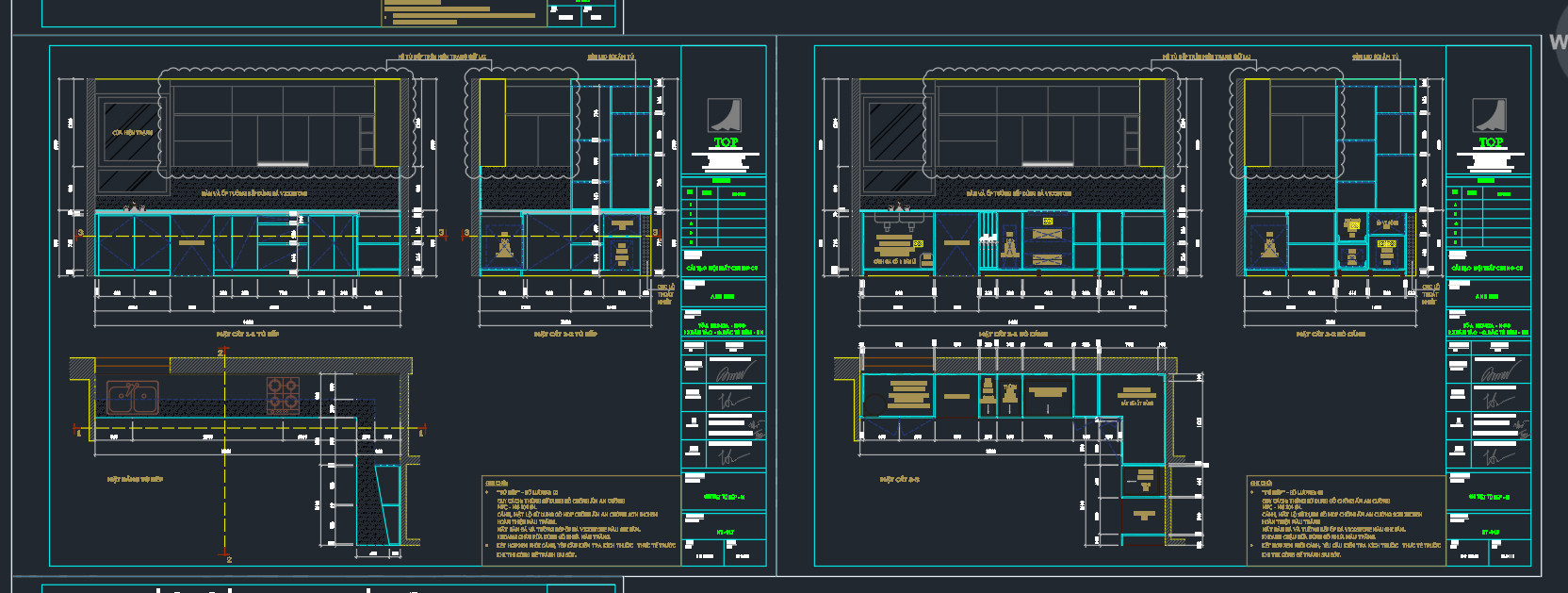Select the four-burner cooktop symbol in plan
The image size is (1568, 593).
pos(283,396)
